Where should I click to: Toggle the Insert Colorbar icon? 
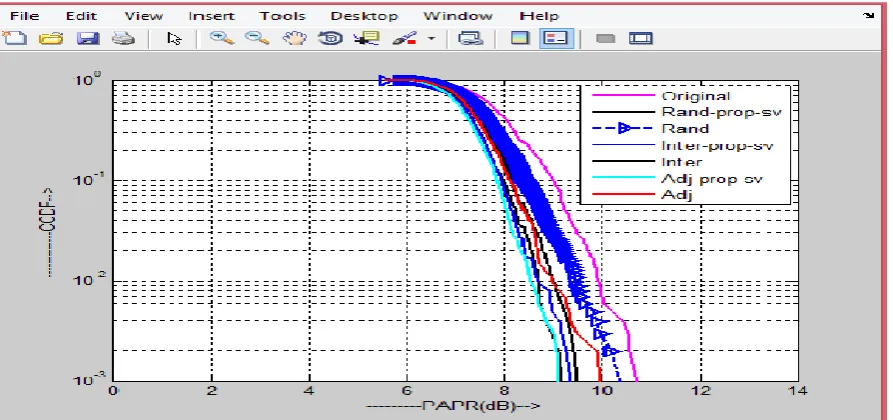point(520,38)
